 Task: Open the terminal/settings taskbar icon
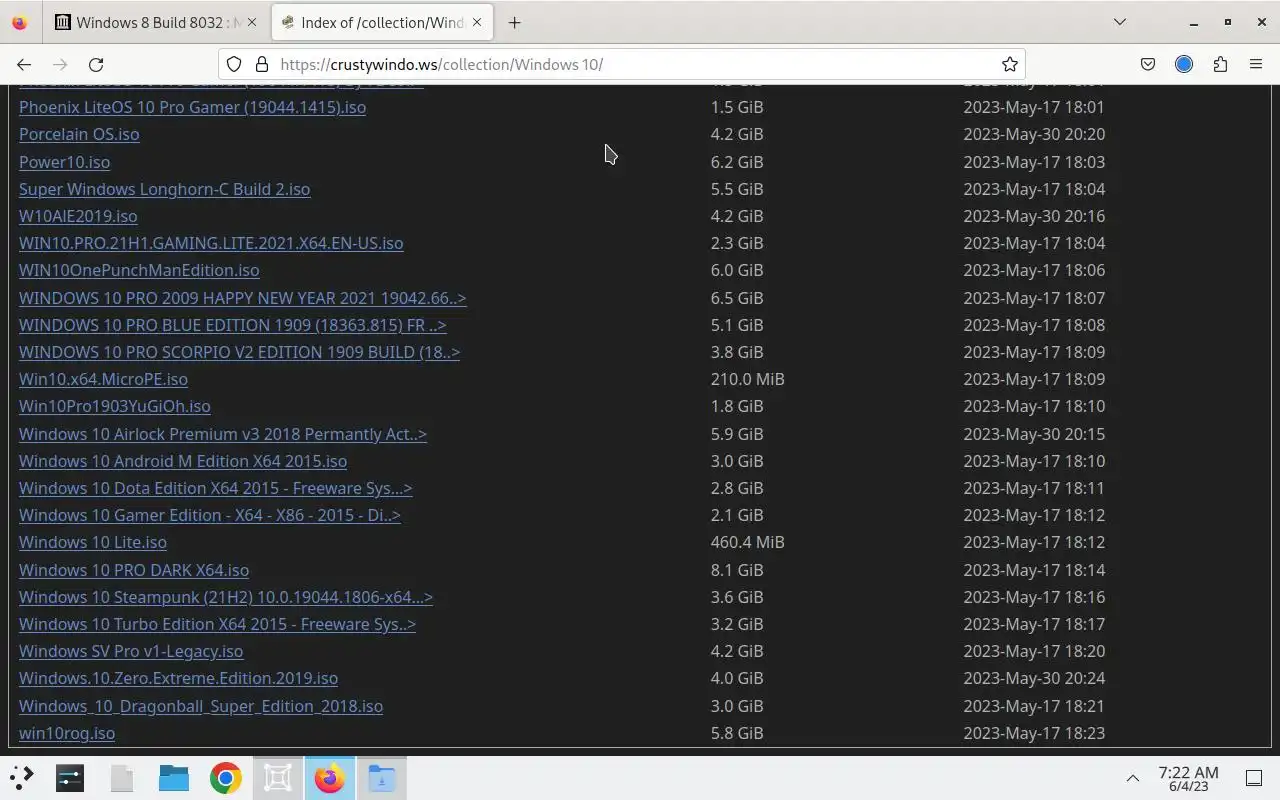click(70, 778)
